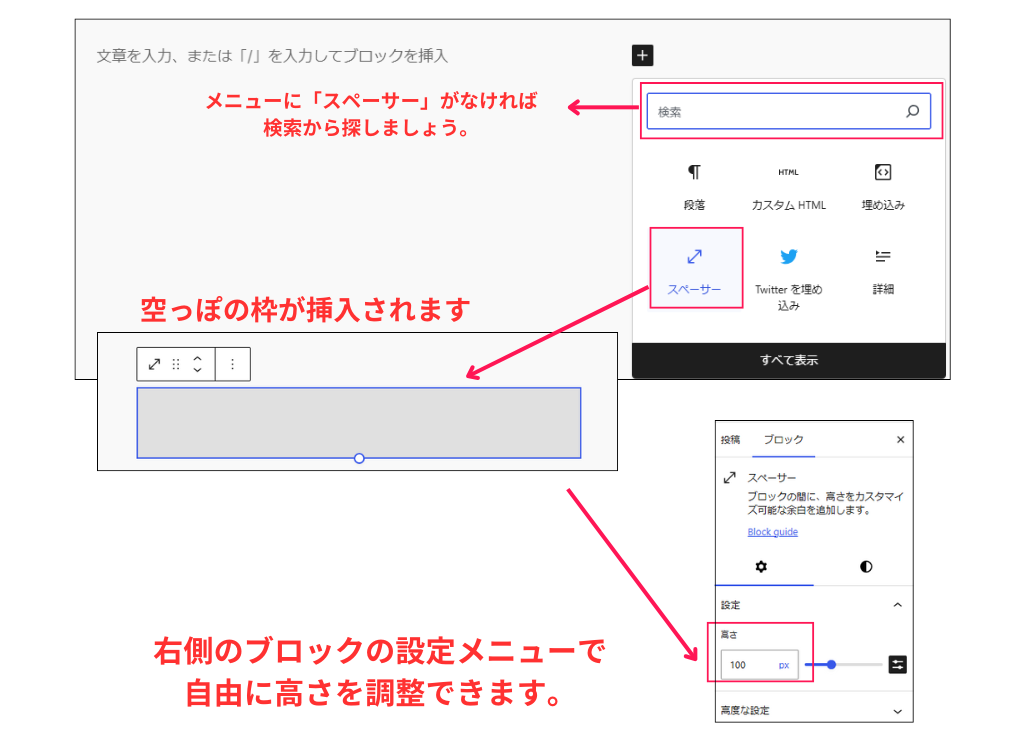Select the 埋め込み embed block icon
This screenshot has width=1024, height=745.
(882, 171)
